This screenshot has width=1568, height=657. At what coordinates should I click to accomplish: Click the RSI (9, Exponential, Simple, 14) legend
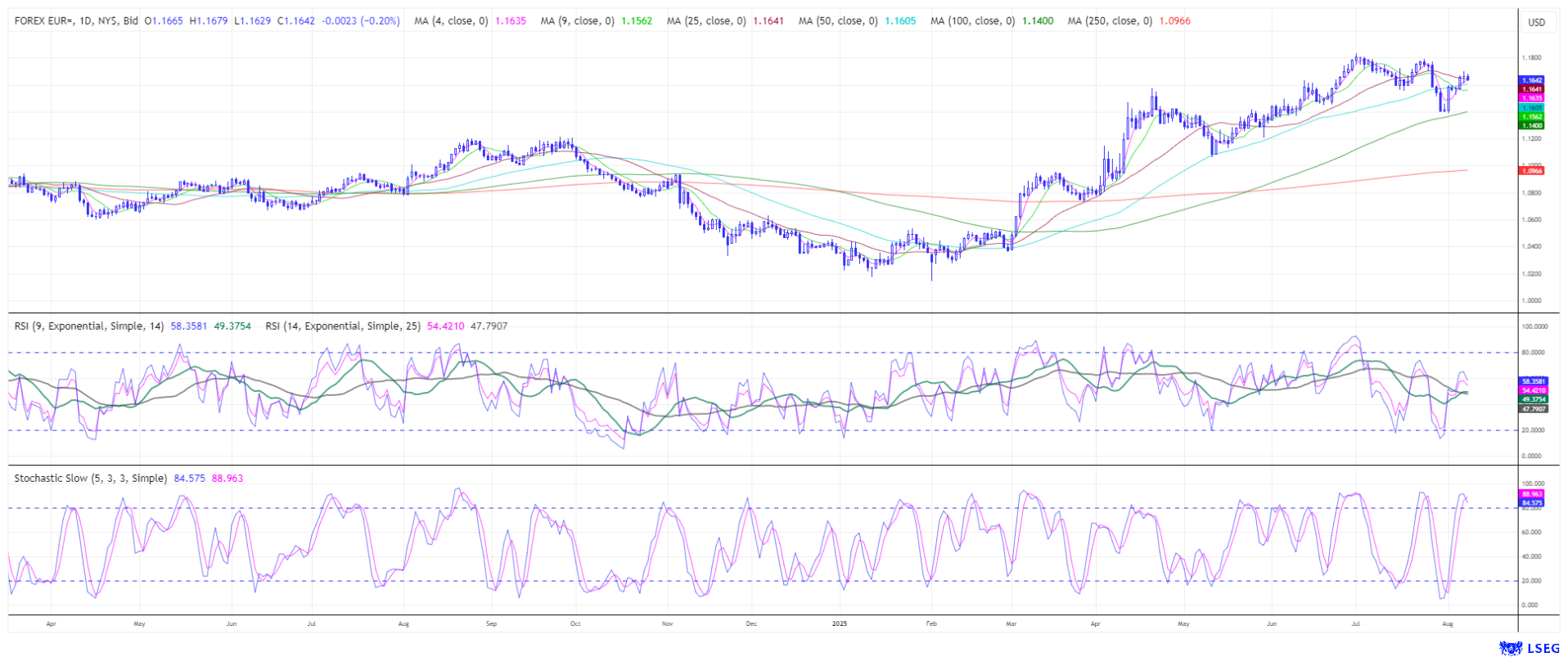89,326
